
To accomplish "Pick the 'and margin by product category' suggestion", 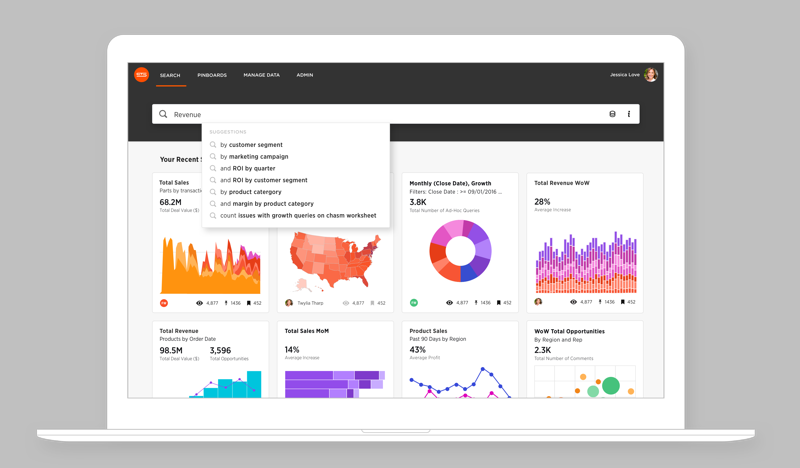I will 266,204.
